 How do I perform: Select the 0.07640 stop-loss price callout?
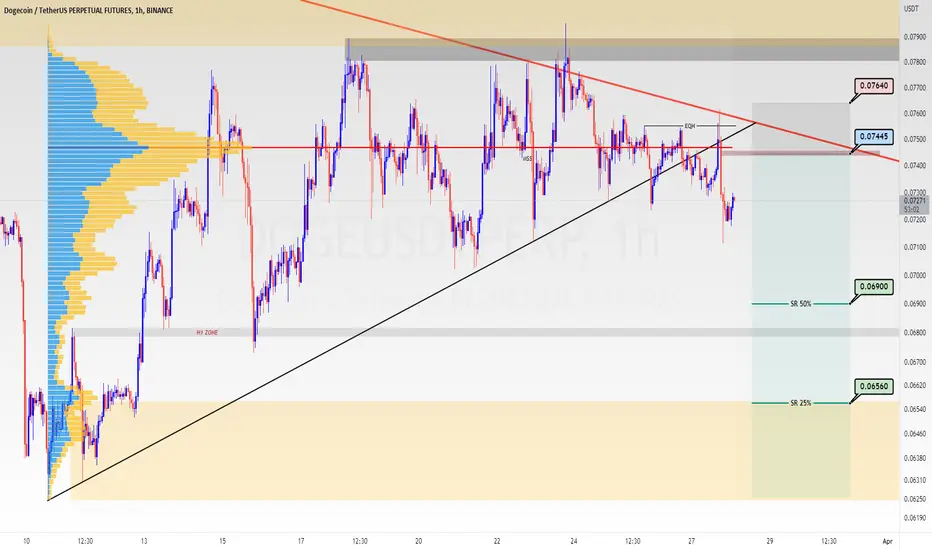coord(874,86)
